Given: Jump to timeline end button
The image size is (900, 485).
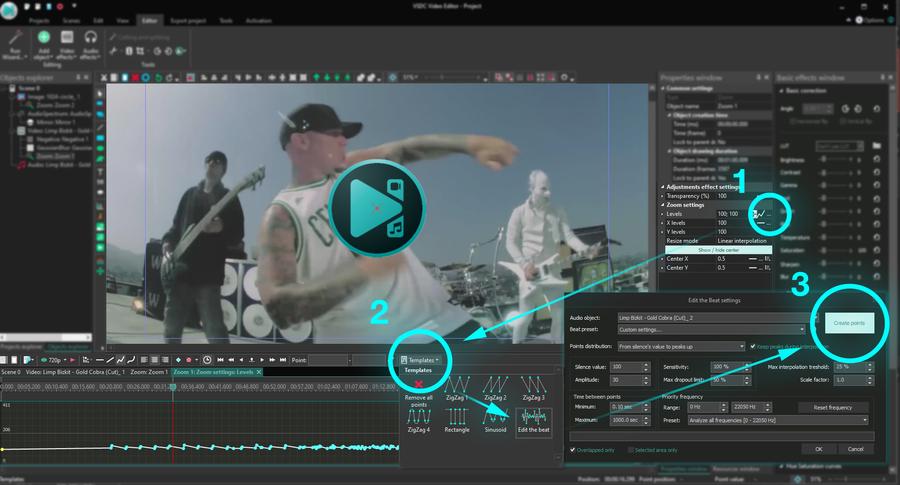Looking at the screenshot, I should pyautogui.click(x=282, y=360).
